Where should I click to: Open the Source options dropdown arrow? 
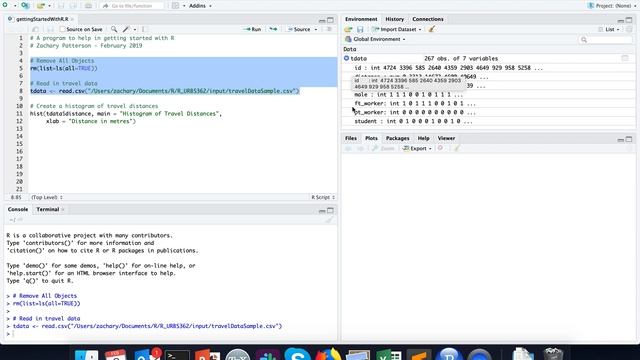[316, 29]
